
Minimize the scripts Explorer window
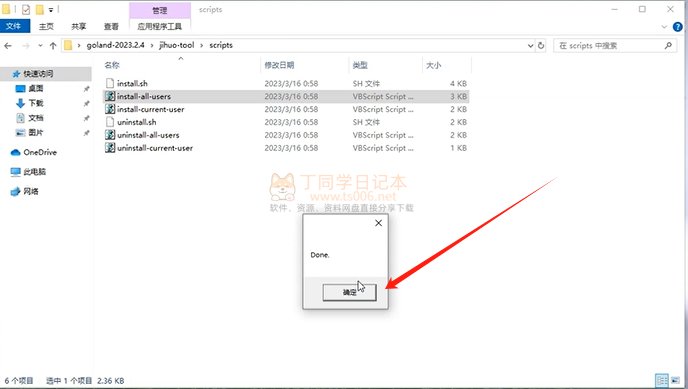point(614,9)
